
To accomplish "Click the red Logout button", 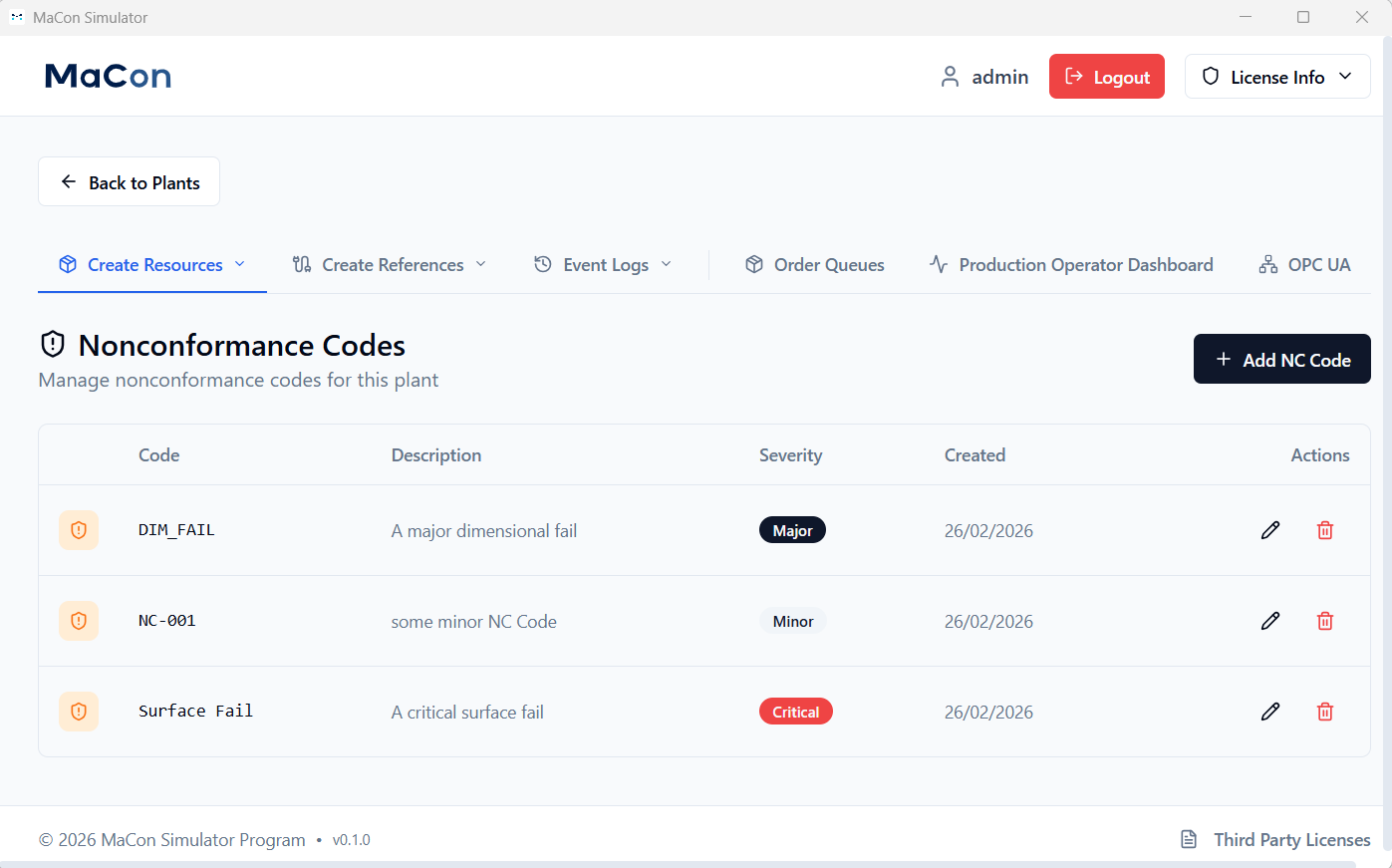I will [x=1106, y=77].
